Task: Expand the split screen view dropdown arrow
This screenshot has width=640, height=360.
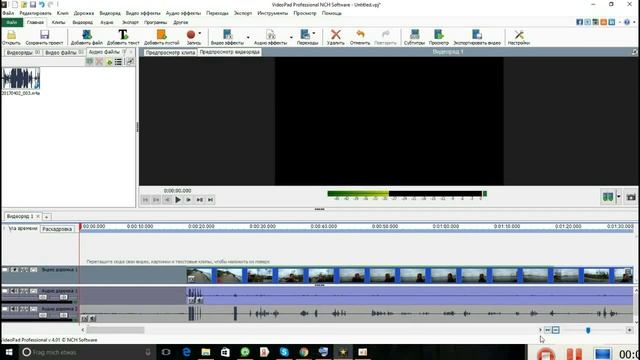Action: [x=619, y=197]
